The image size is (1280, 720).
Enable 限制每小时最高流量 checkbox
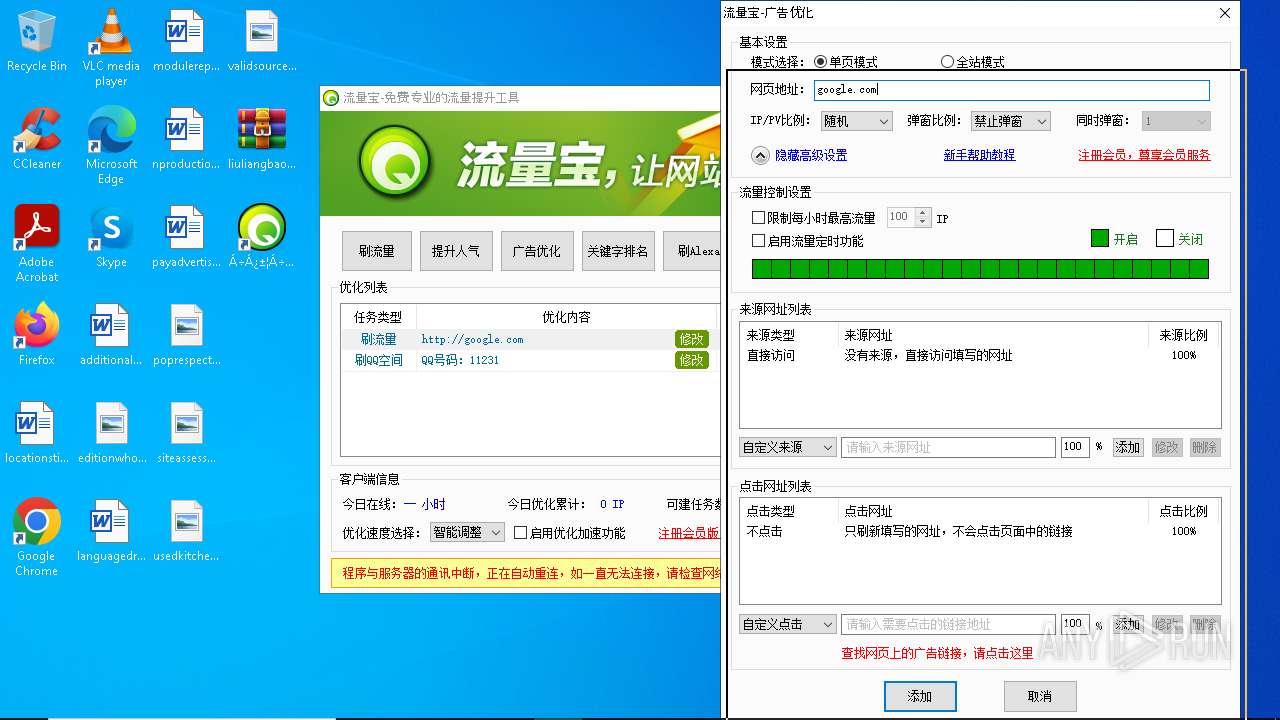pyautogui.click(x=758, y=217)
